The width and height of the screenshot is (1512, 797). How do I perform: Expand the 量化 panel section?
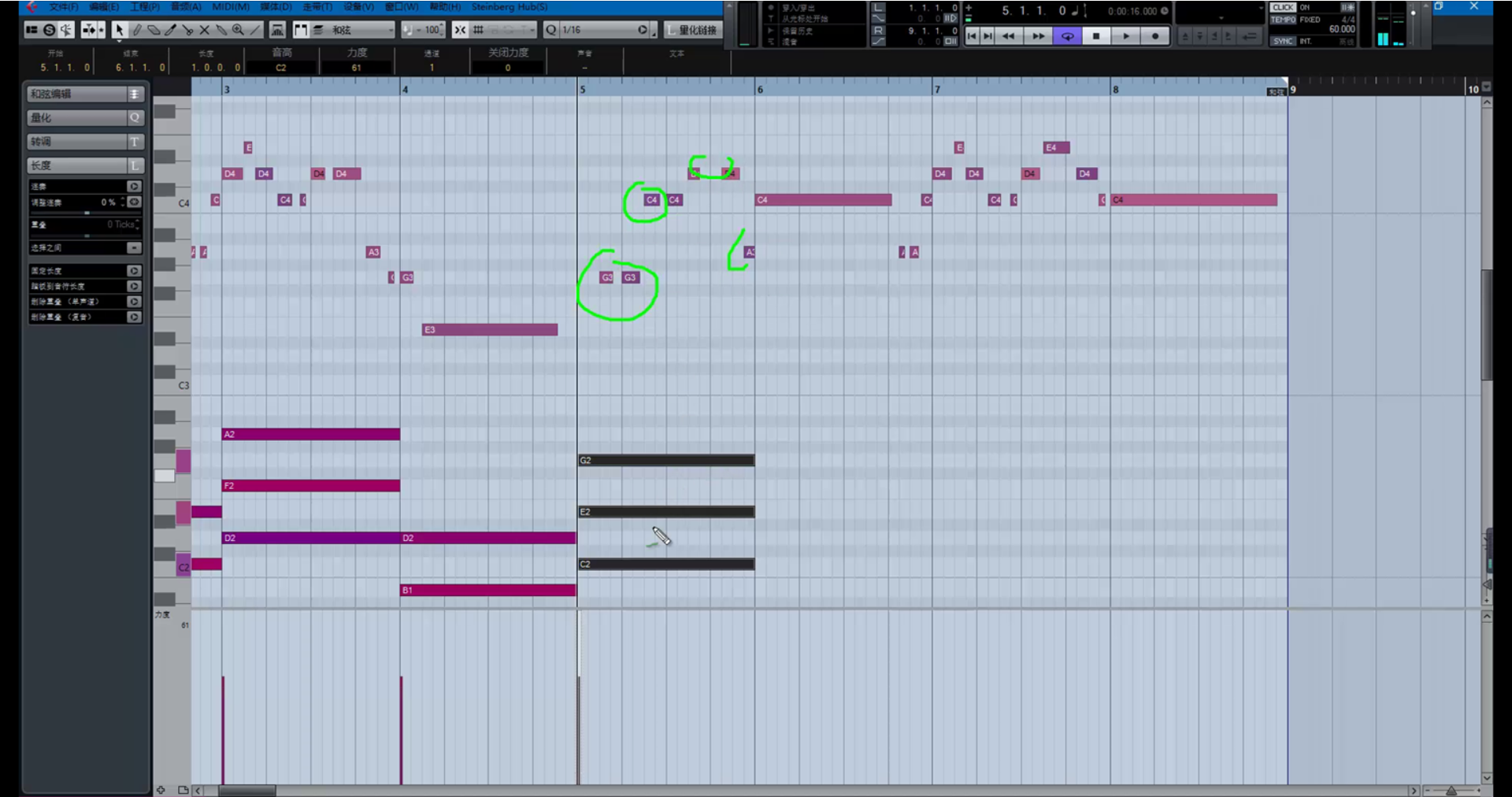(x=85, y=118)
